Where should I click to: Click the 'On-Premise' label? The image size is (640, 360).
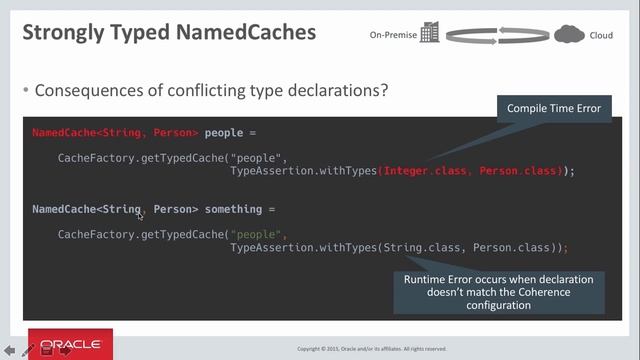pyautogui.click(x=393, y=35)
